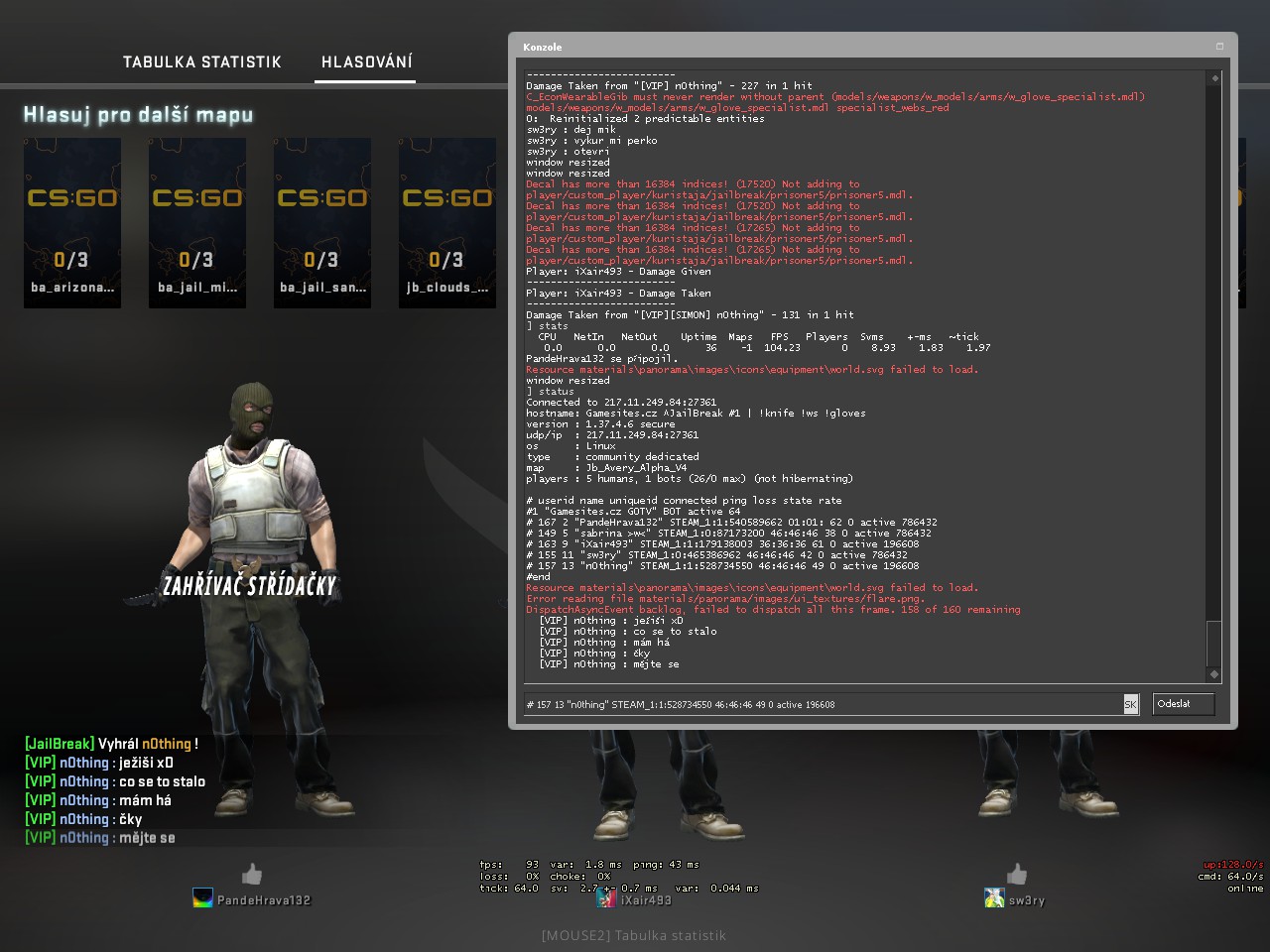Open PandeHrava132's avatar icon
The image size is (1270, 952).
point(202,899)
